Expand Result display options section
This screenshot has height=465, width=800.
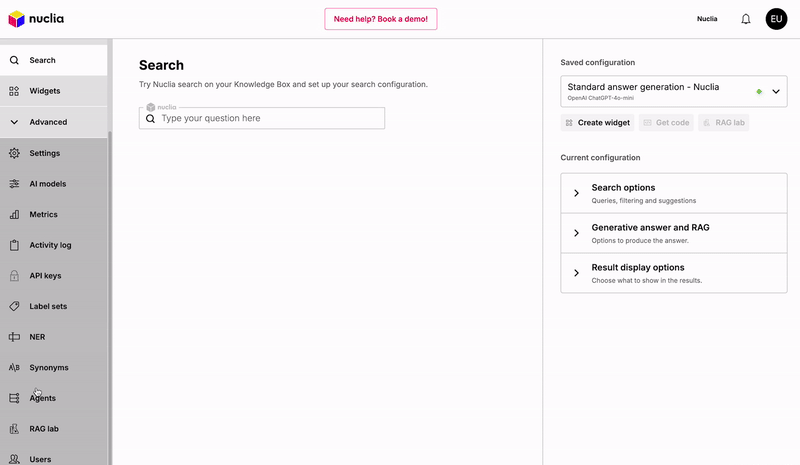click(x=577, y=273)
